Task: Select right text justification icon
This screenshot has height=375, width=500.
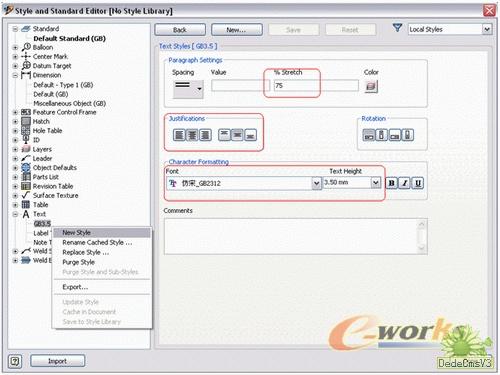Action: coord(205,135)
